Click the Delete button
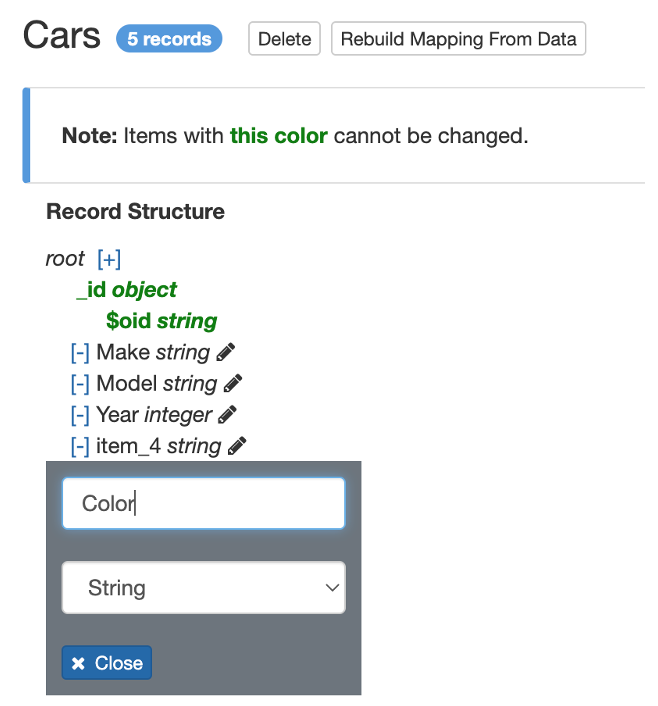Viewport: 658px width, 706px height. 284,40
